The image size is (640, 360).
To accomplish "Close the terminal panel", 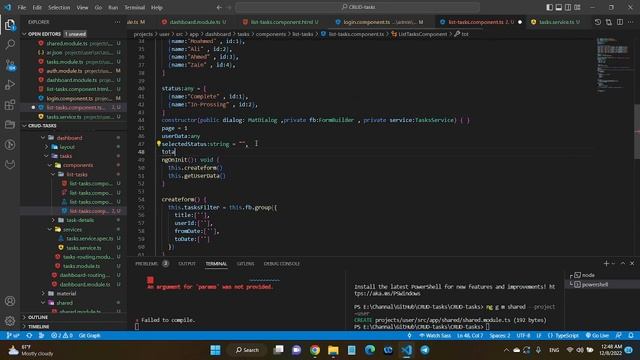I will (x=632, y=264).
